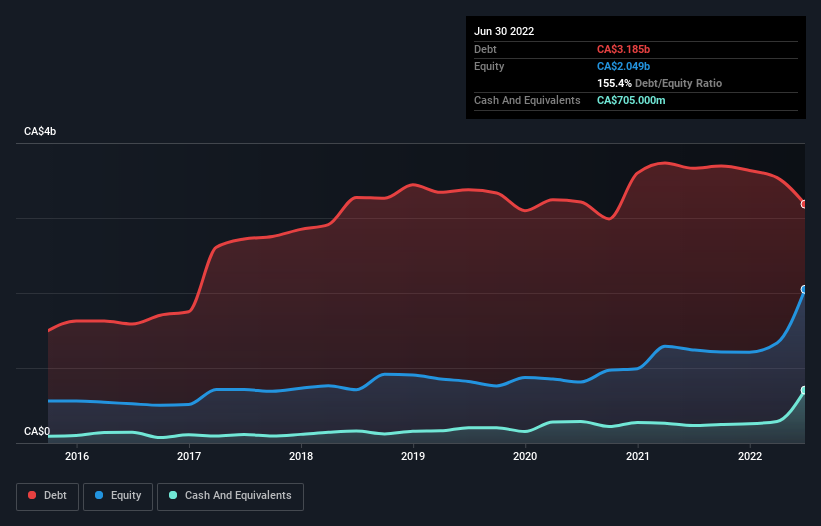This screenshot has width=821, height=526.
Task: Click the teal Cash endpoint marker
Action: pos(804,390)
